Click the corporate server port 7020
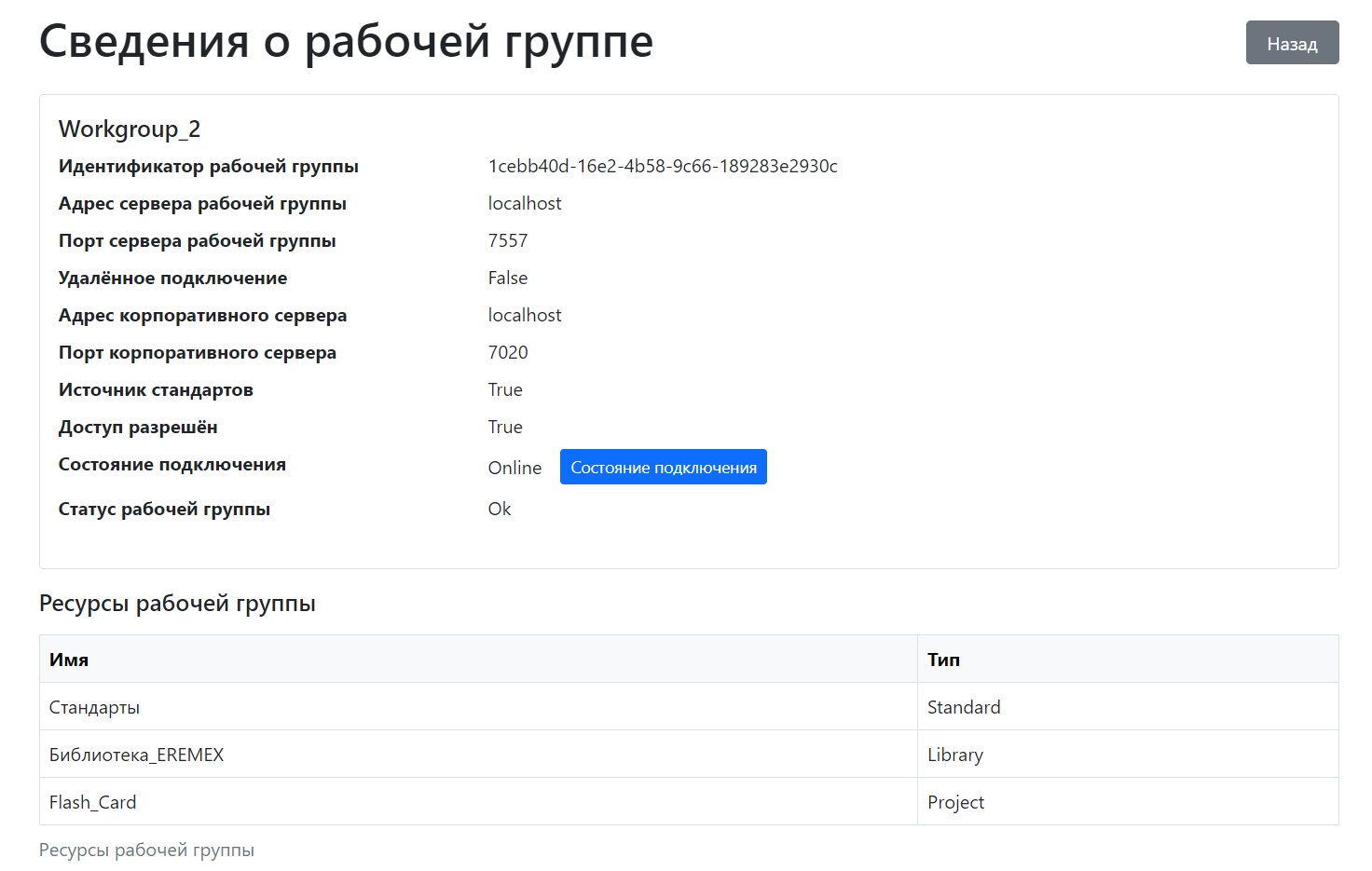1372x871 pixels. point(507,352)
